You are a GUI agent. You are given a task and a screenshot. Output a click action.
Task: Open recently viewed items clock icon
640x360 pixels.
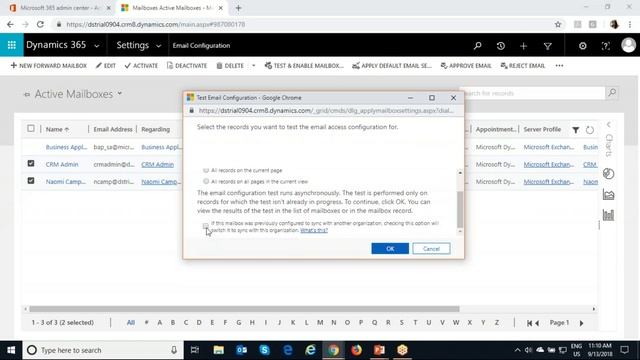(500, 46)
